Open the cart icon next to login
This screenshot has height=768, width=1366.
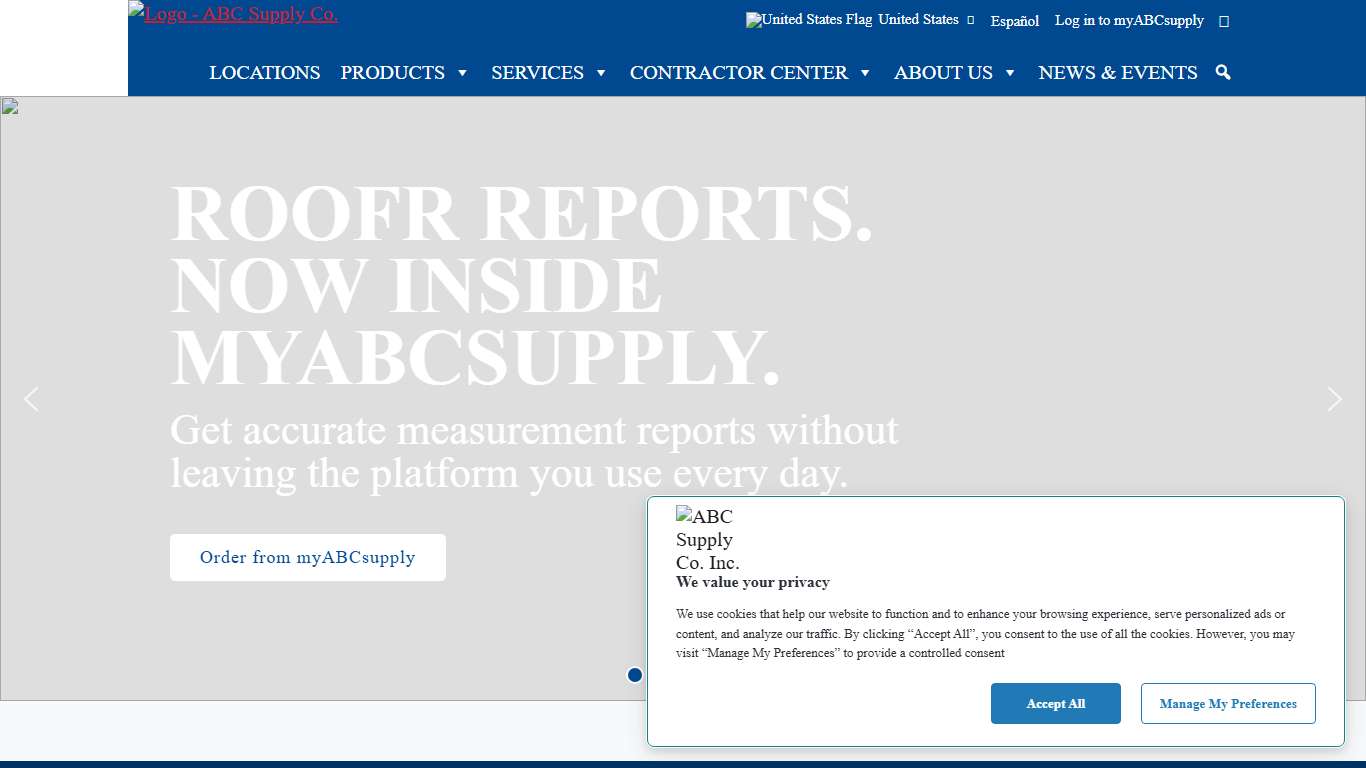point(1224,20)
